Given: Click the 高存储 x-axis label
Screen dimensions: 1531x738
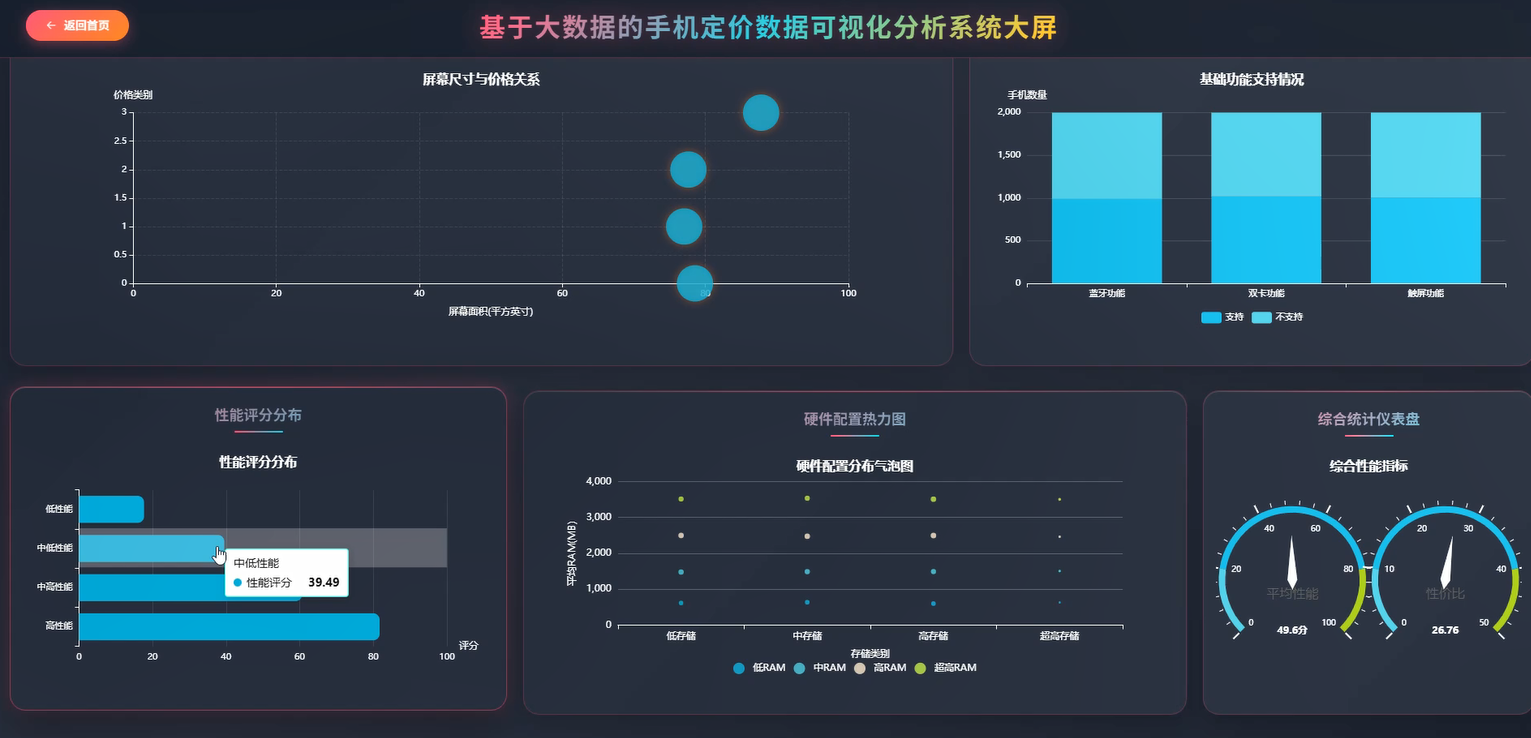Looking at the screenshot, I should point(933,636).
